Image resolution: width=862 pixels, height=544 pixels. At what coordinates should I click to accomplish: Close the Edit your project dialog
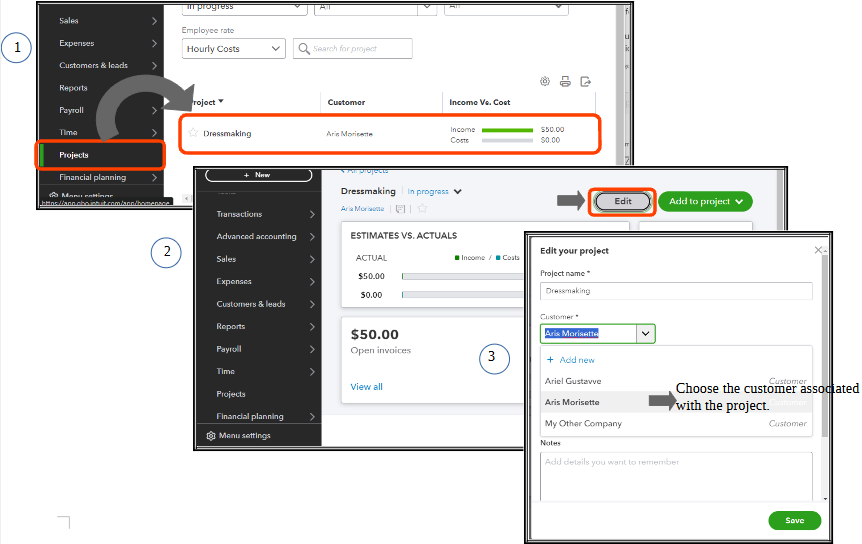[x=818, y=250]
